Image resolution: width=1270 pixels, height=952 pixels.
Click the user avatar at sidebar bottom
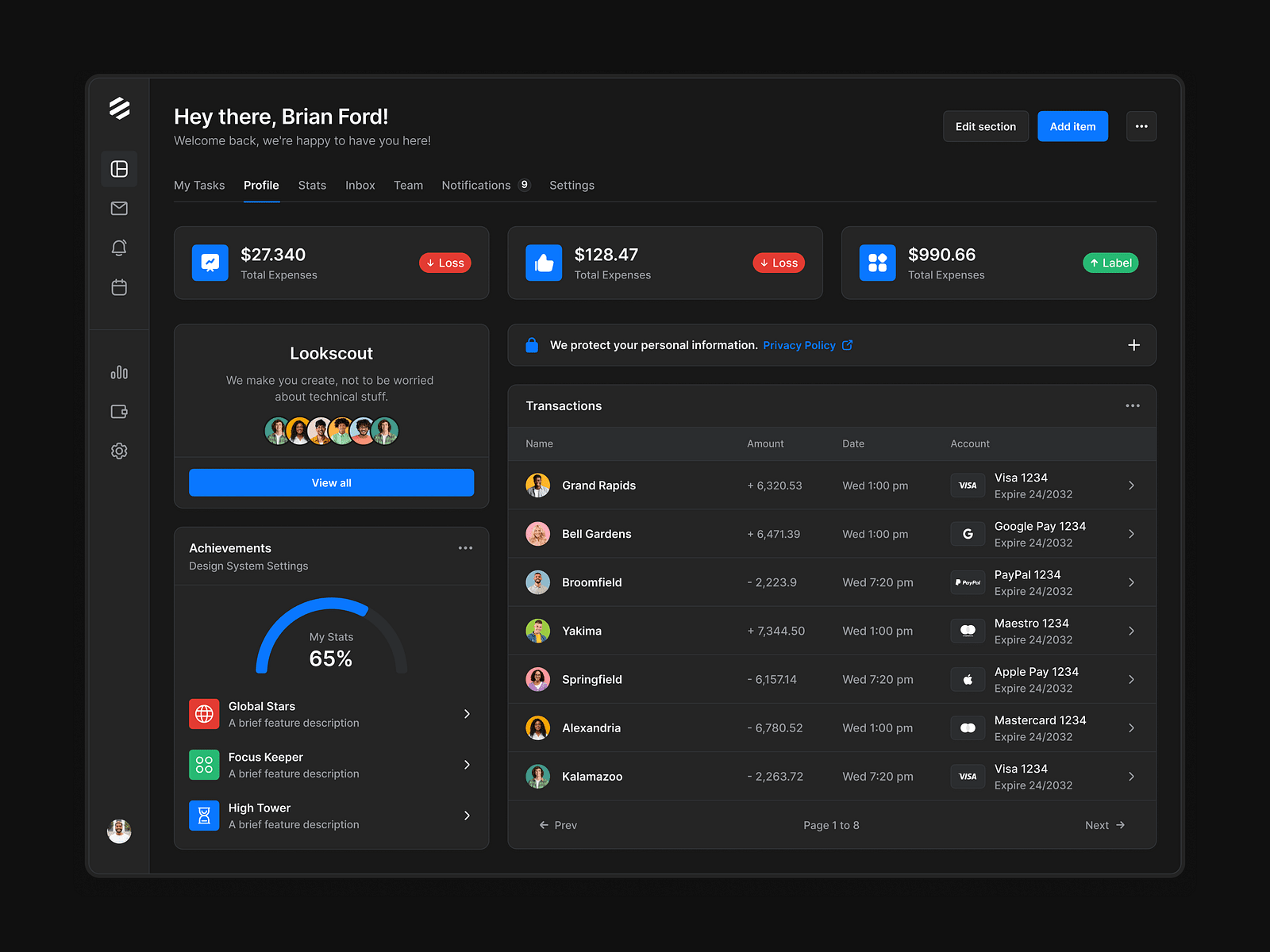pyautogui.click(x=119, y=831)
